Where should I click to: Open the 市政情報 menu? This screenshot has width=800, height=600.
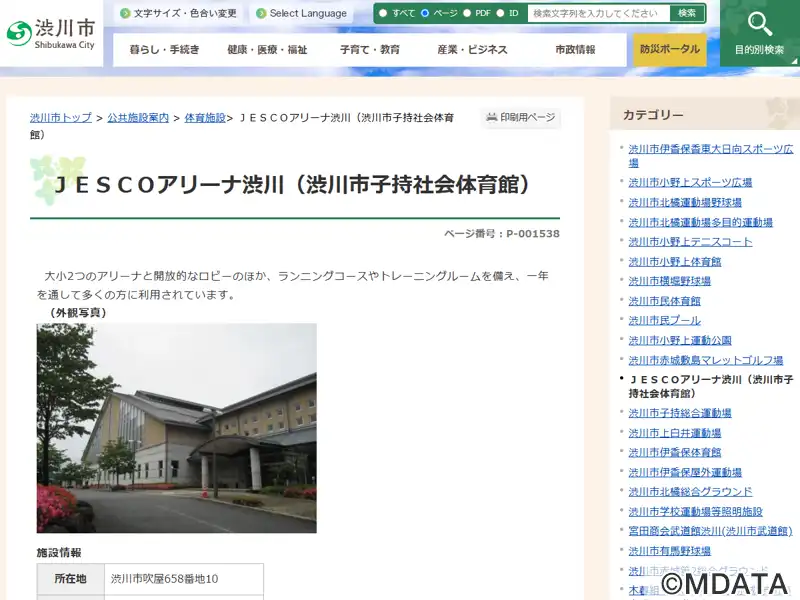pyautogui.click(x=575, y=50)
